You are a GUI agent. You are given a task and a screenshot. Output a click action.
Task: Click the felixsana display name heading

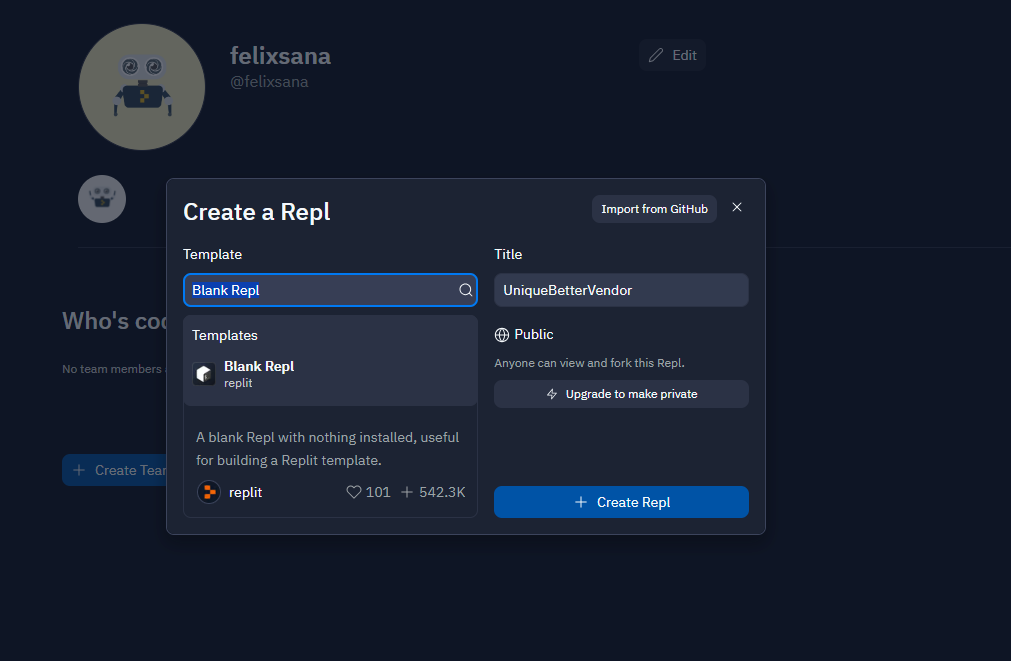coord(280,56)
